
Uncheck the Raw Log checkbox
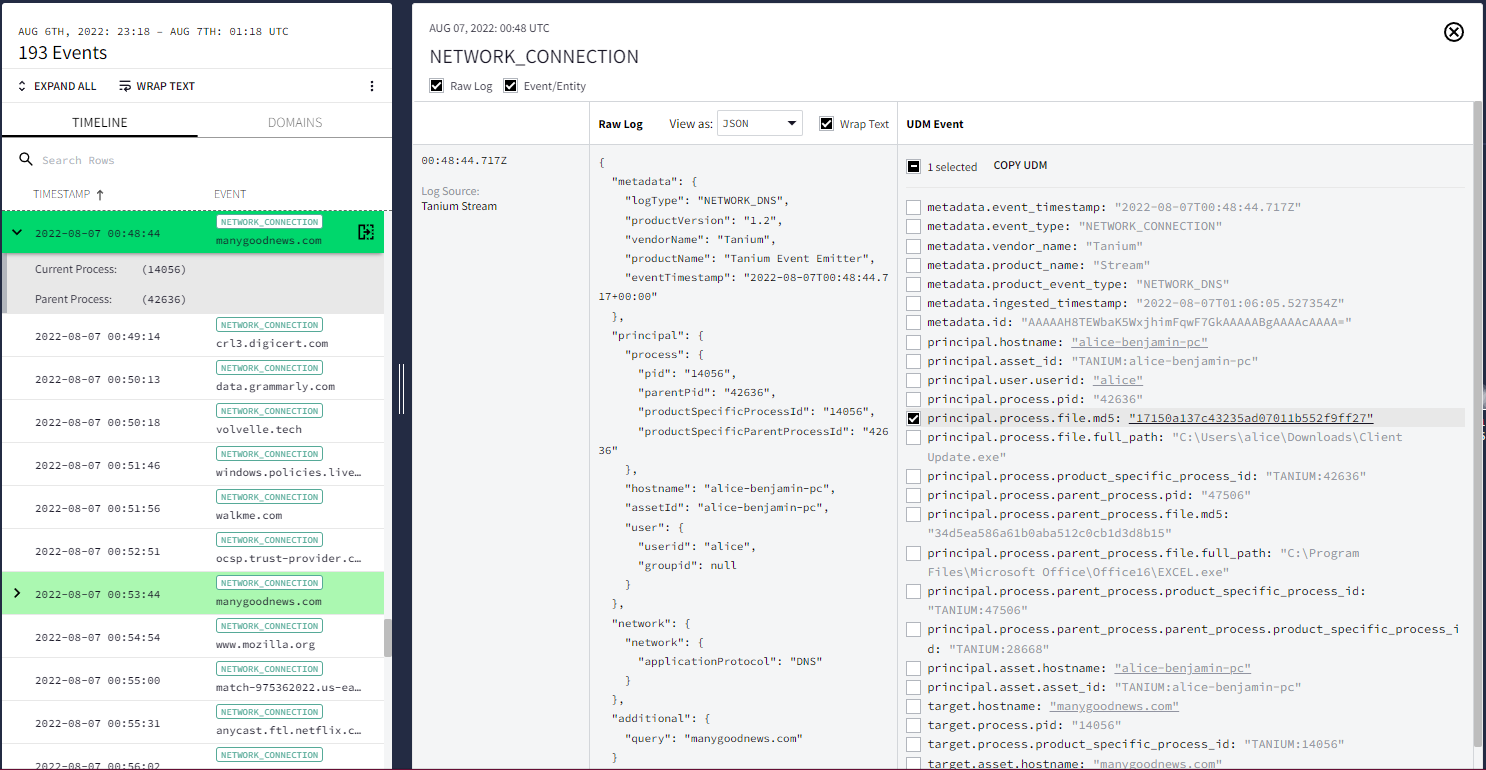click(436, 85)
